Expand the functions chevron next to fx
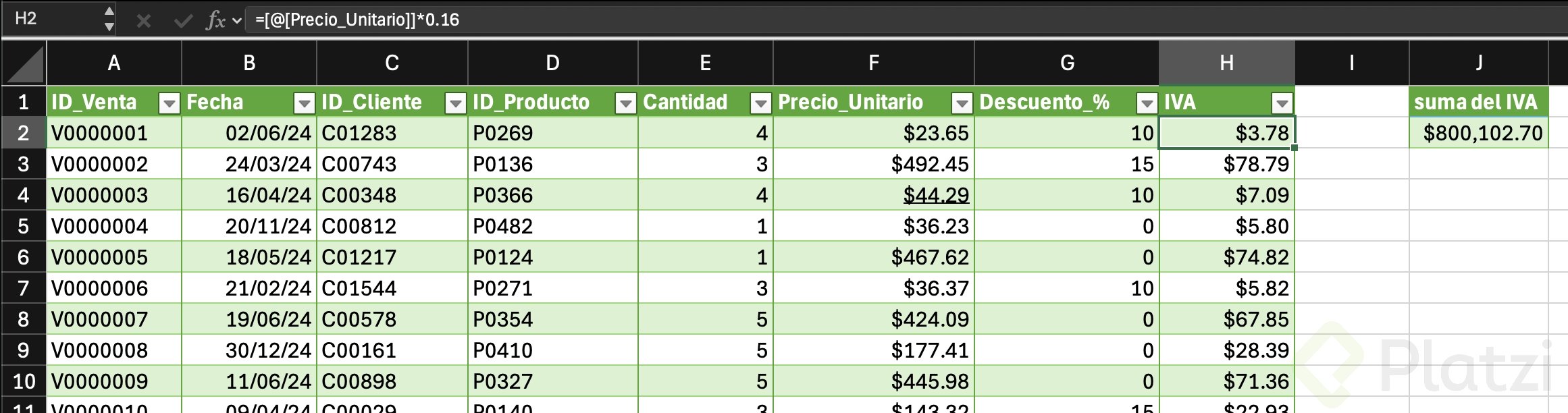This screenshot has height=413, width=1568. click(x=237, y=20)
